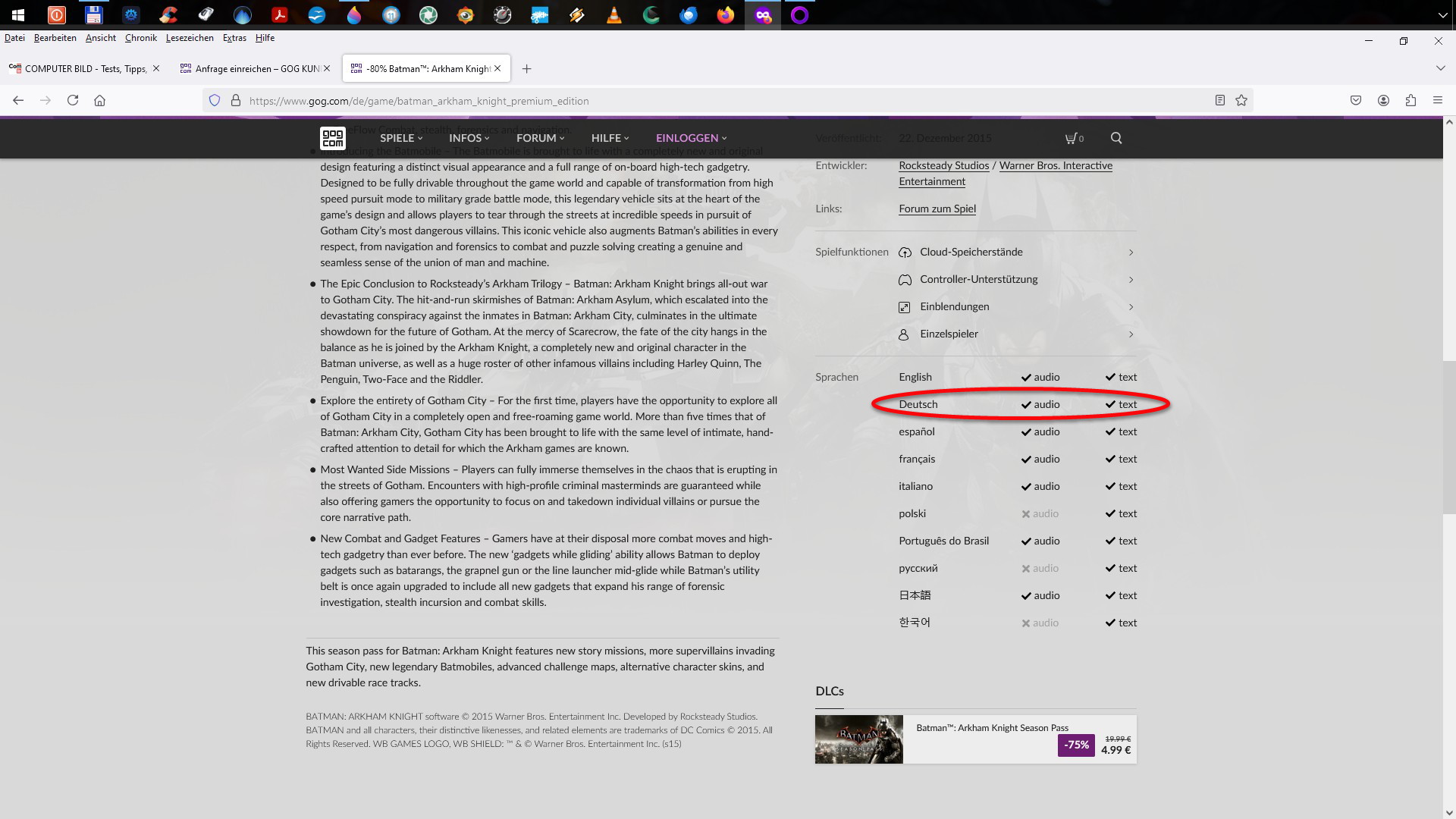
Task: Open the tracking protection shield icon
Action: click(x=215, y=100)
